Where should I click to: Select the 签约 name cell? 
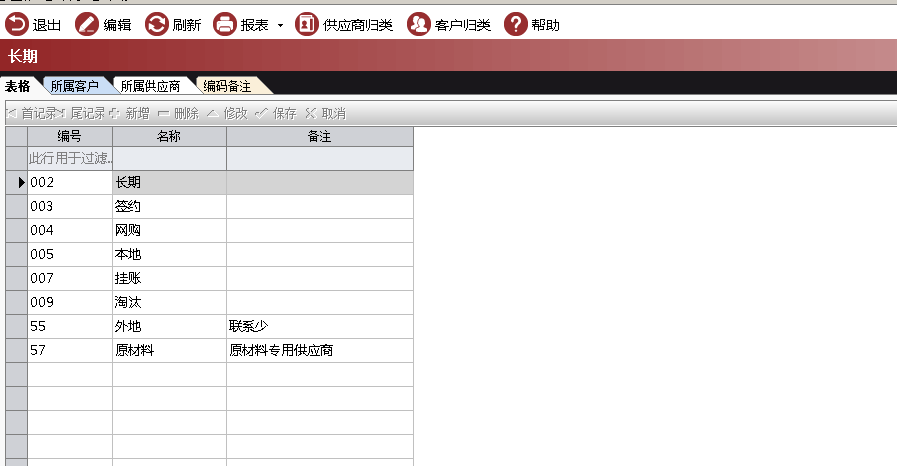point(169,206)
